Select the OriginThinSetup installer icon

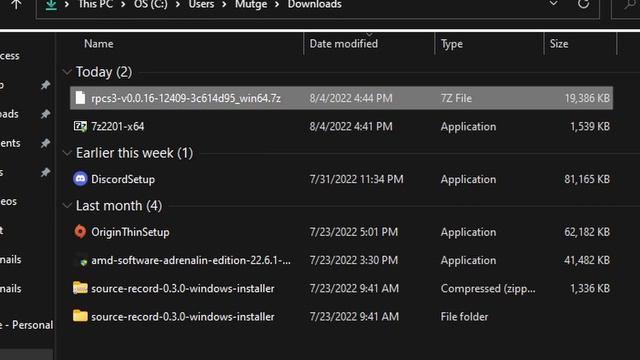click(80, 232)
